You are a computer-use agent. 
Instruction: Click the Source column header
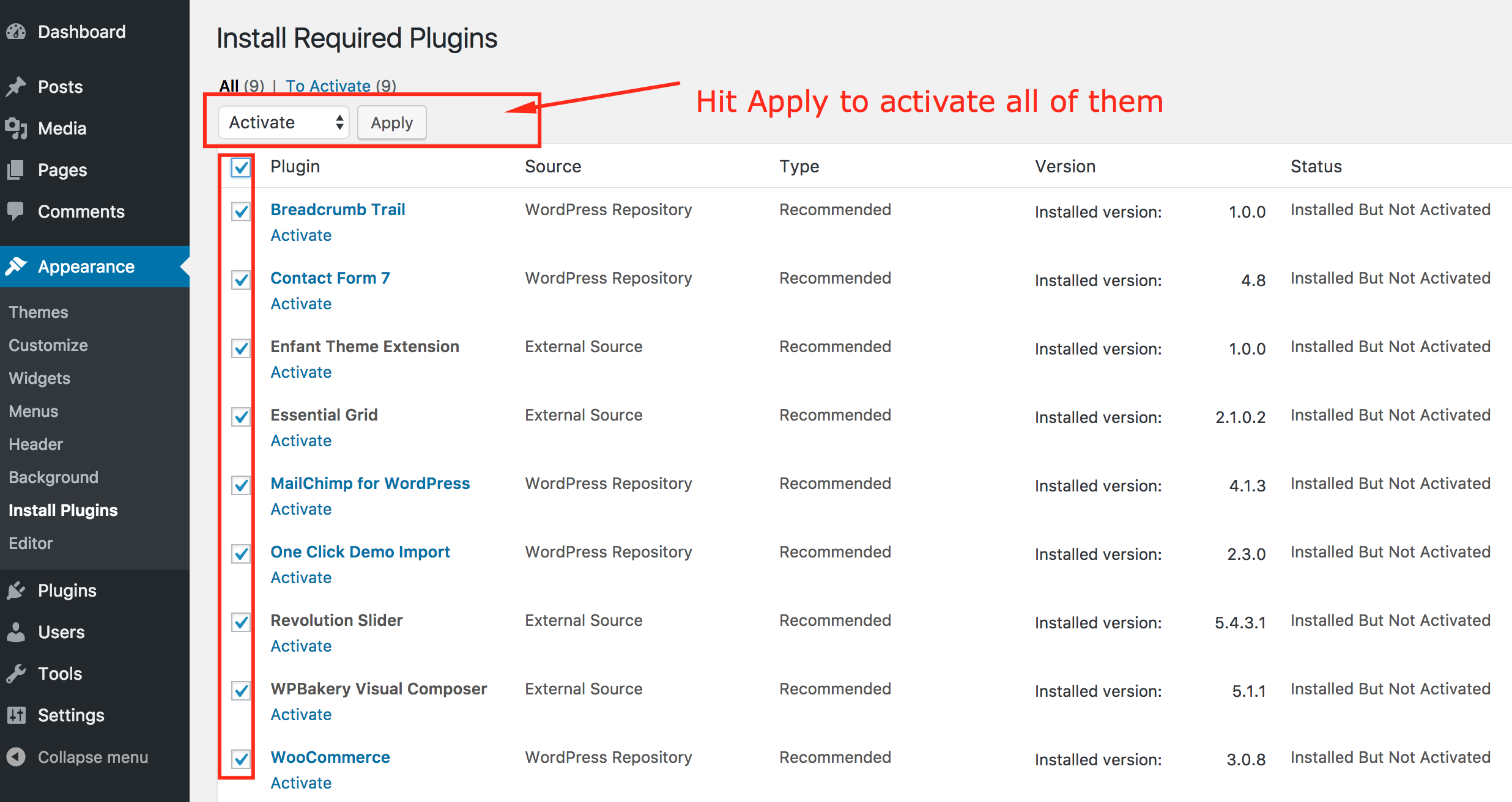(x=553, y=166)
